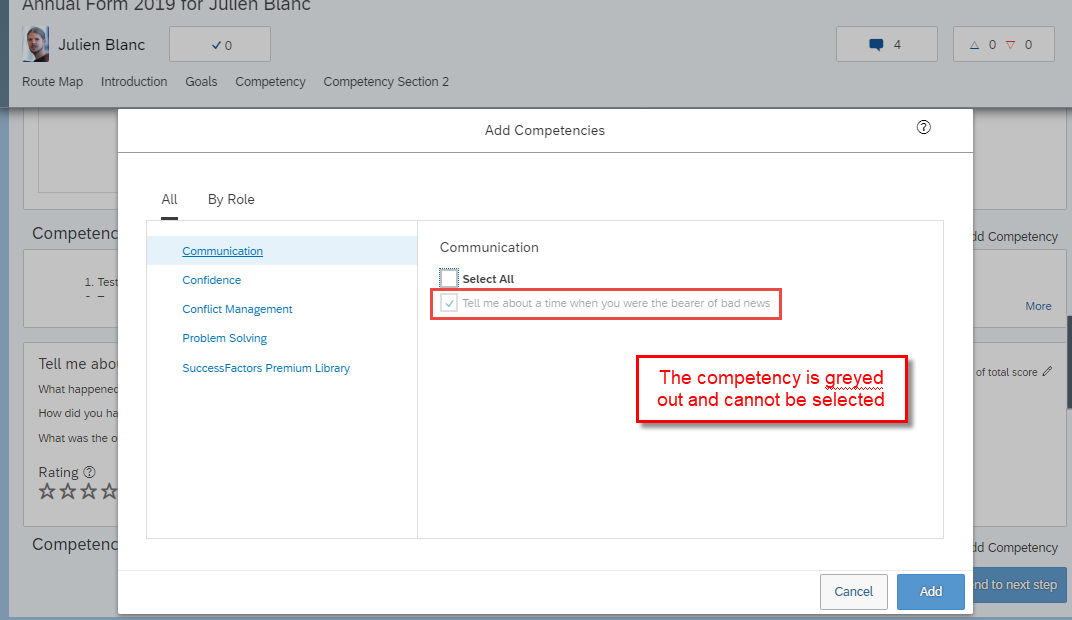Go to the Competency section tab
This screenshot has width=1072, height=620.
pos(270,82)
